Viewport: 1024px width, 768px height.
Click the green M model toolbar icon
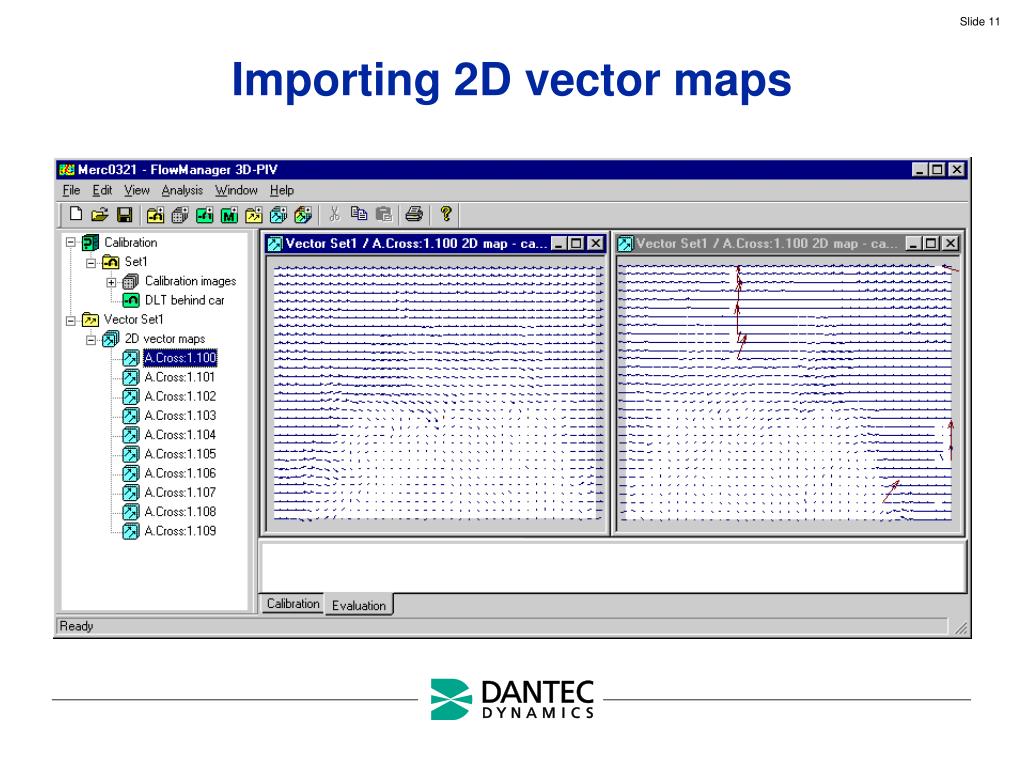pyautogui.click(x=229, y=214)
